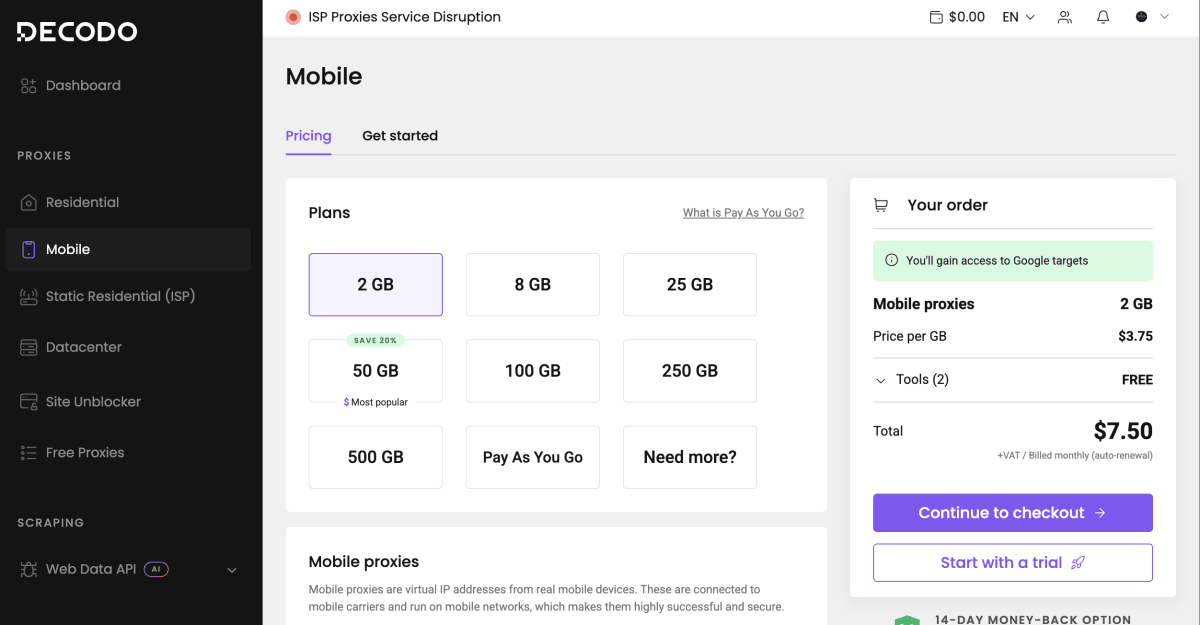Image resolution: width=1200 pixels, height=625 pixels.
Task: Click the red service disruption status icon
Action: [x=293, y=17]
